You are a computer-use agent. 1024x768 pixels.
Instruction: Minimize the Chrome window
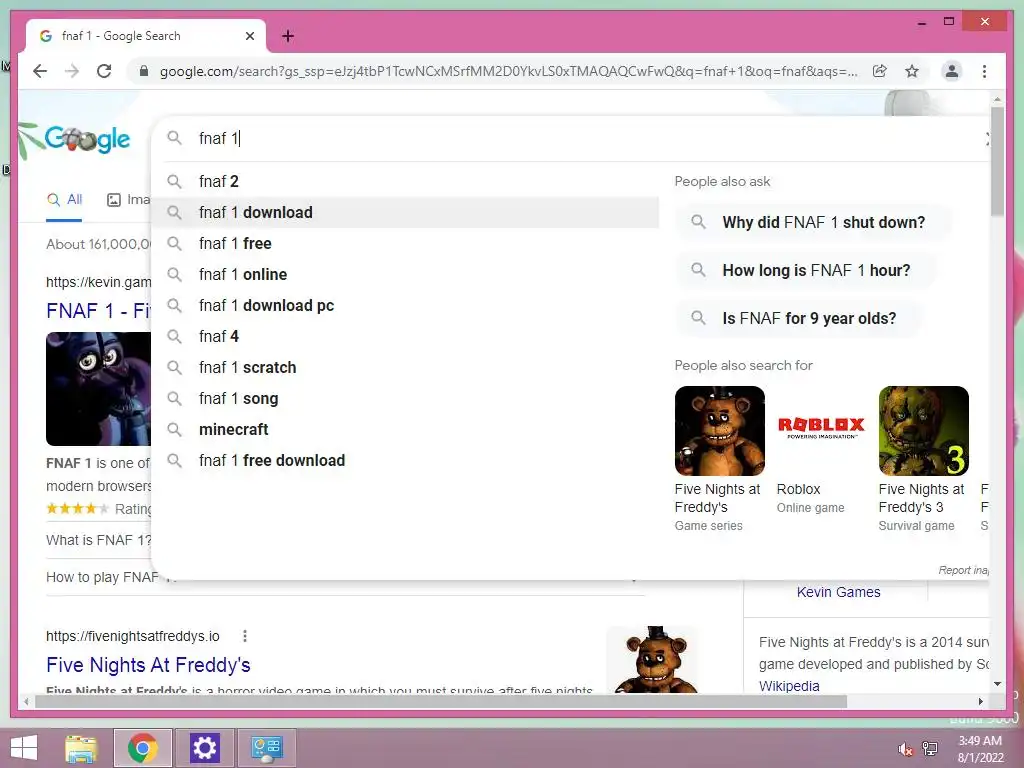click(921, 22)
